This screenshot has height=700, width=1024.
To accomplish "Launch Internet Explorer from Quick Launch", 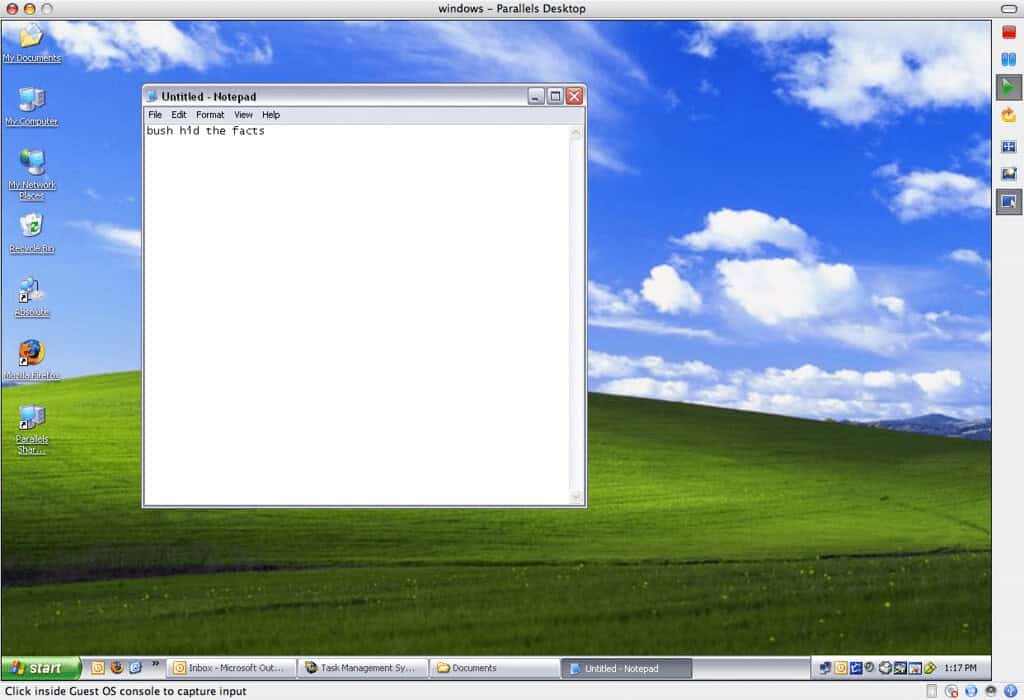I will point(135,667).
